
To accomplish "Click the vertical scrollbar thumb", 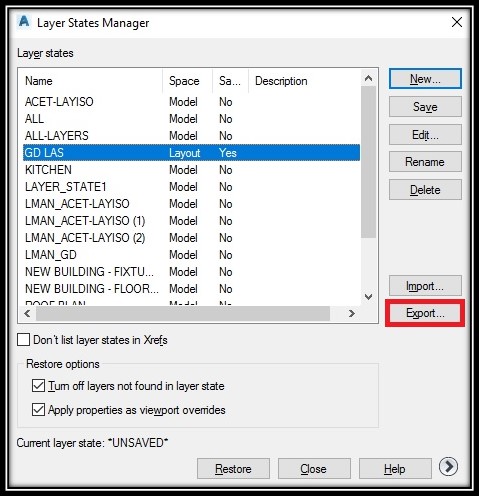I will pos(368,162).
